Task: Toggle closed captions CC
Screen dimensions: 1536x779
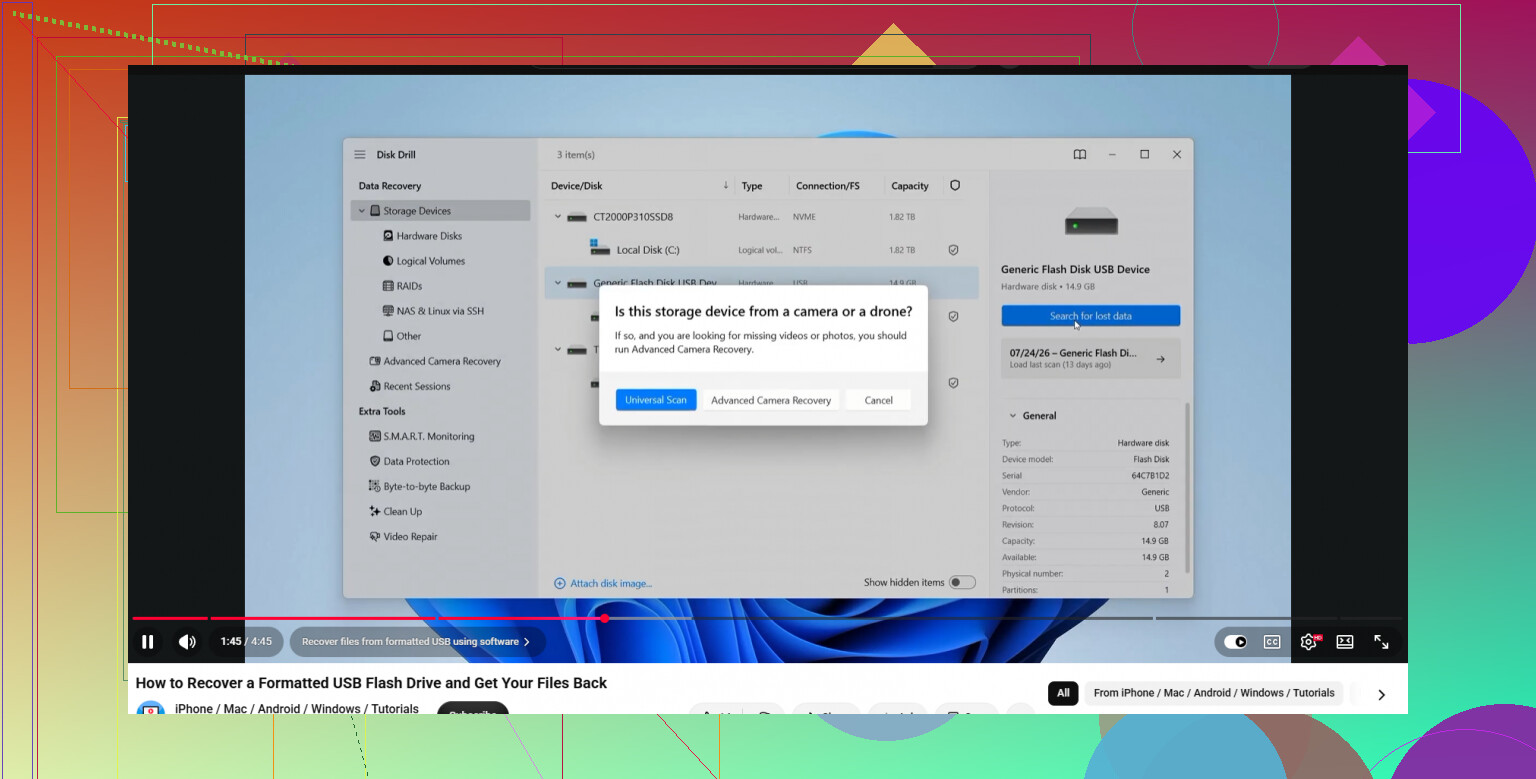Action: click(1272, 642)
